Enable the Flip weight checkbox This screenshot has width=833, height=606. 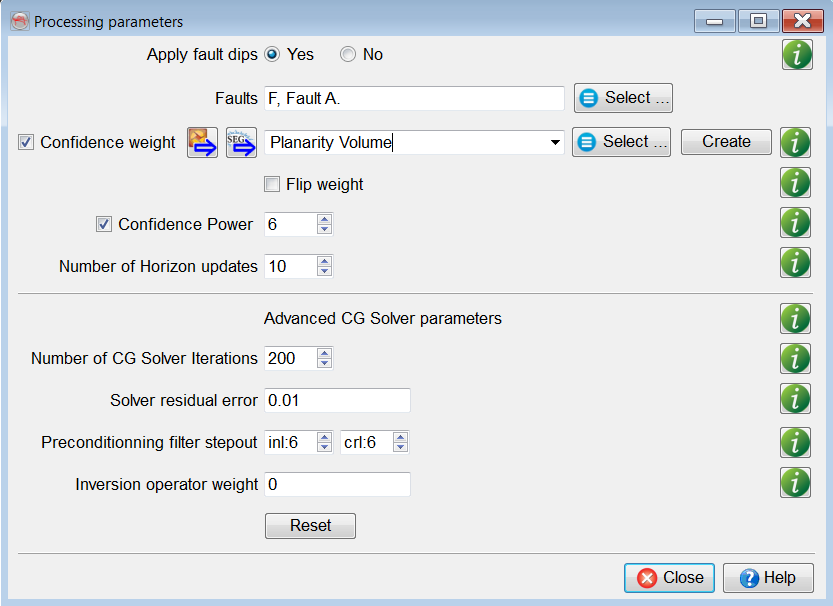click(272, 184)
